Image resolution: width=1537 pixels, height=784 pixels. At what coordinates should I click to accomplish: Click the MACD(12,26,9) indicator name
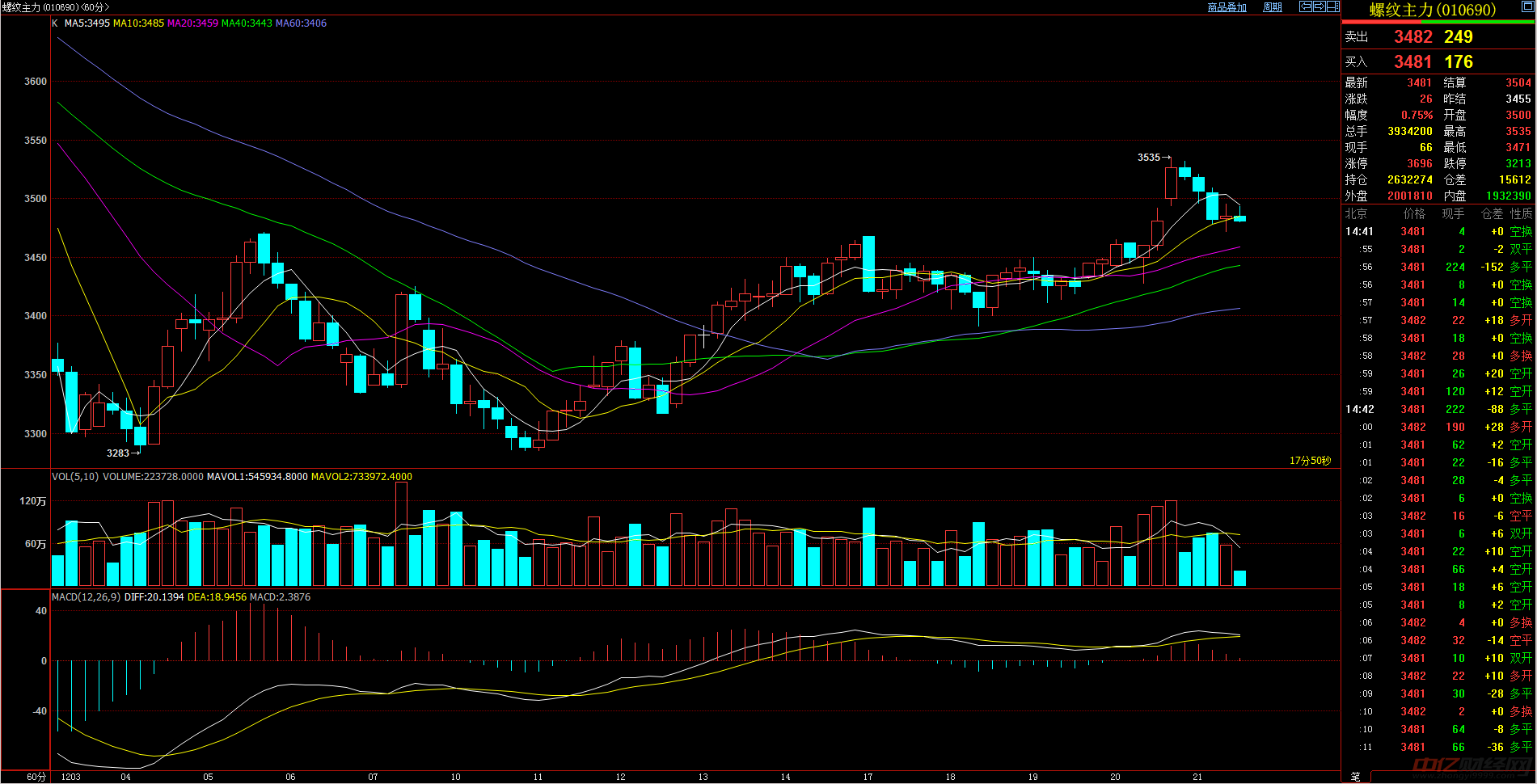pos(86,597)
